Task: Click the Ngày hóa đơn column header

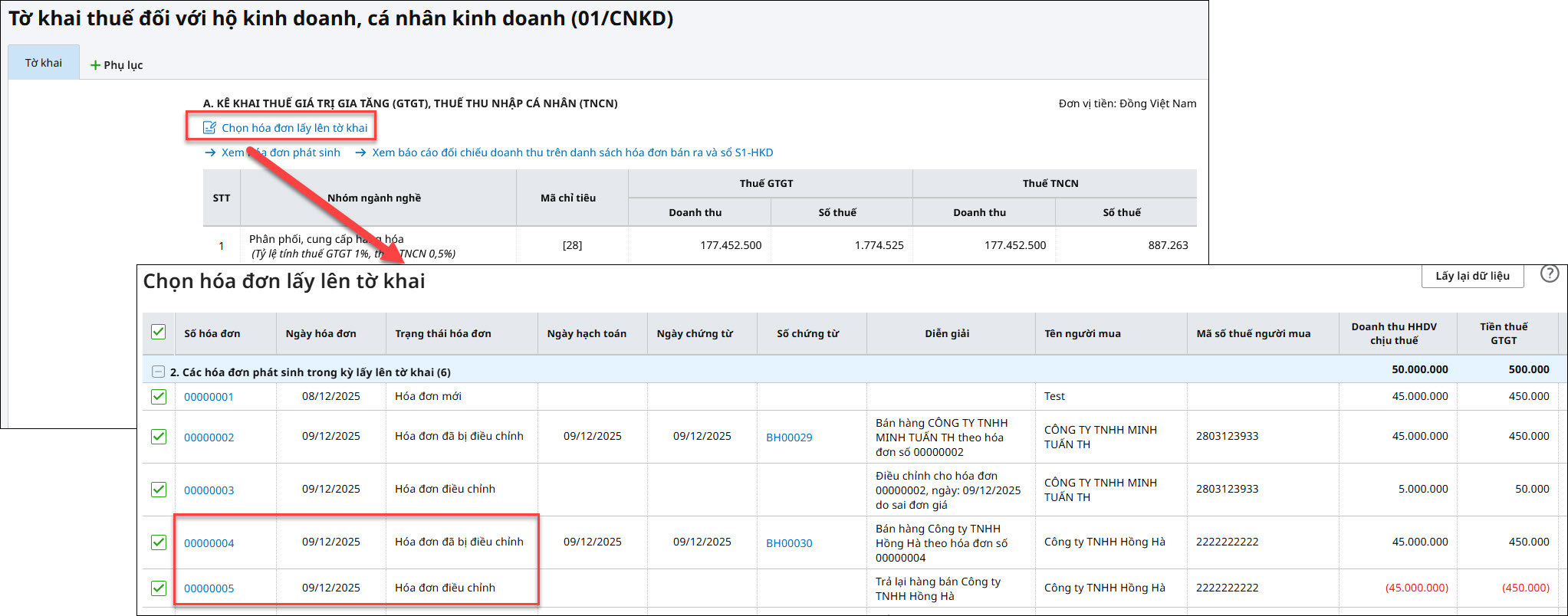Action: (321, 333)
